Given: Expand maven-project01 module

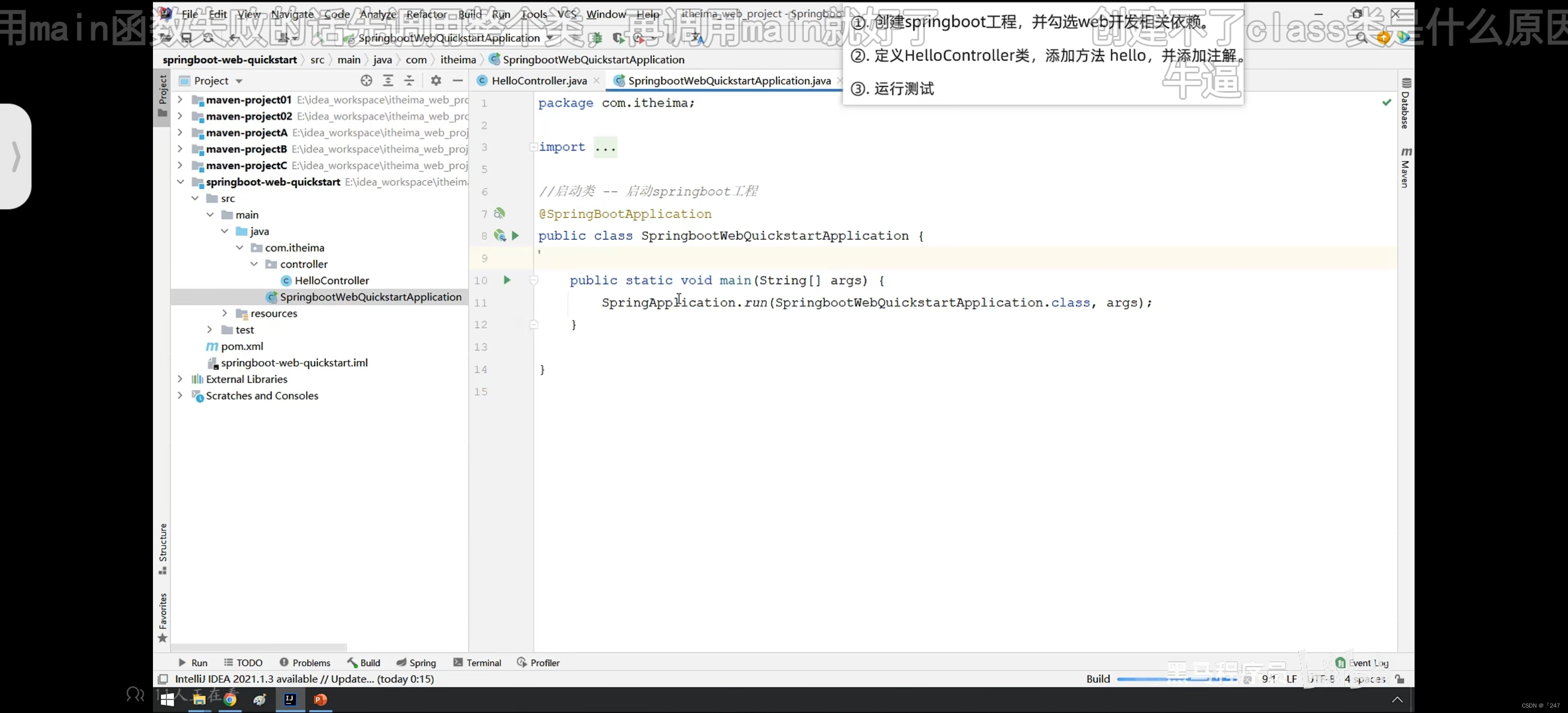Looking at the screenshot, I should (x=180, y=99).
